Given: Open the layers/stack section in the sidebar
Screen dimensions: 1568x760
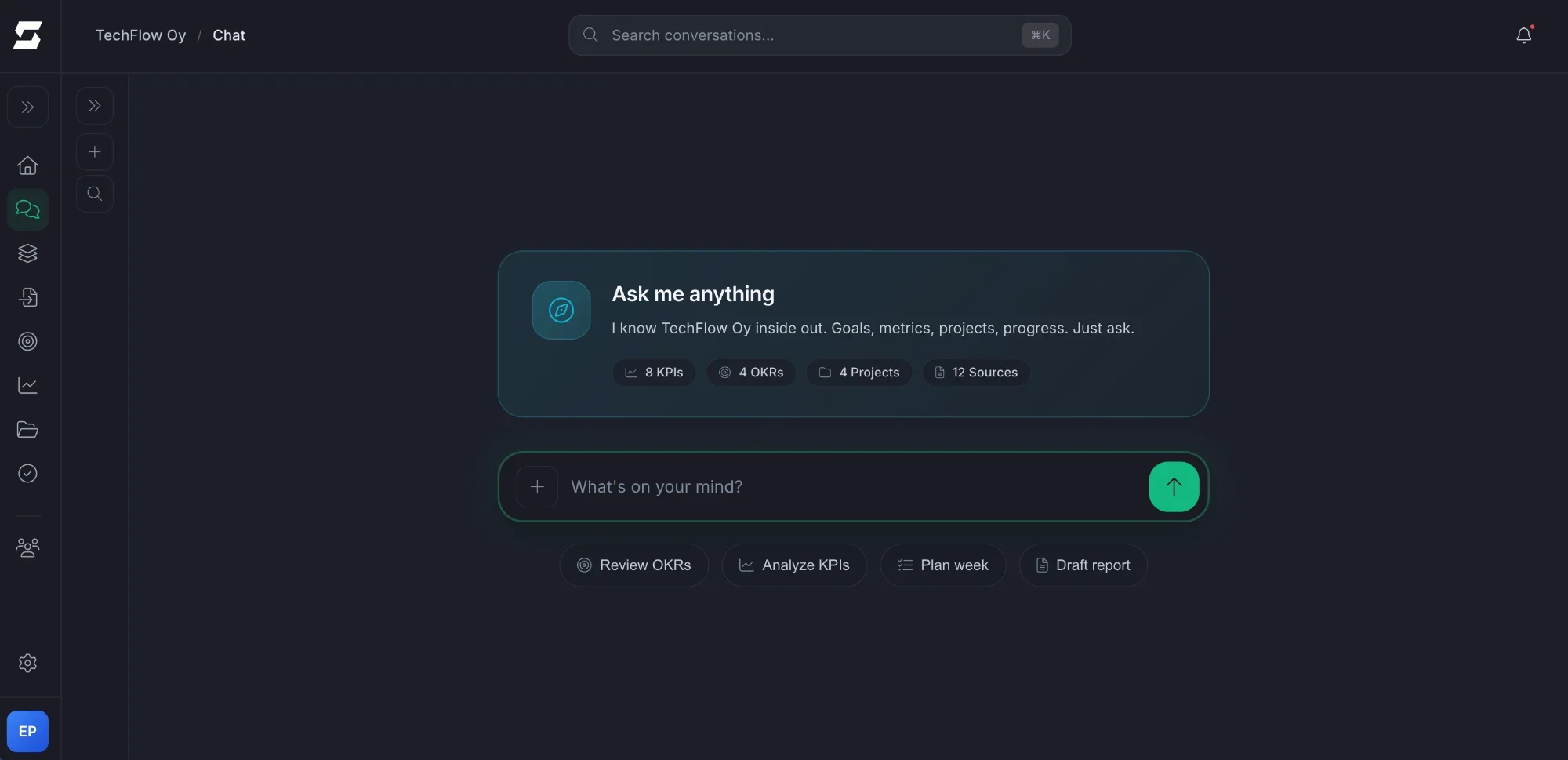Looking at the screenshot, I should 27,253.
